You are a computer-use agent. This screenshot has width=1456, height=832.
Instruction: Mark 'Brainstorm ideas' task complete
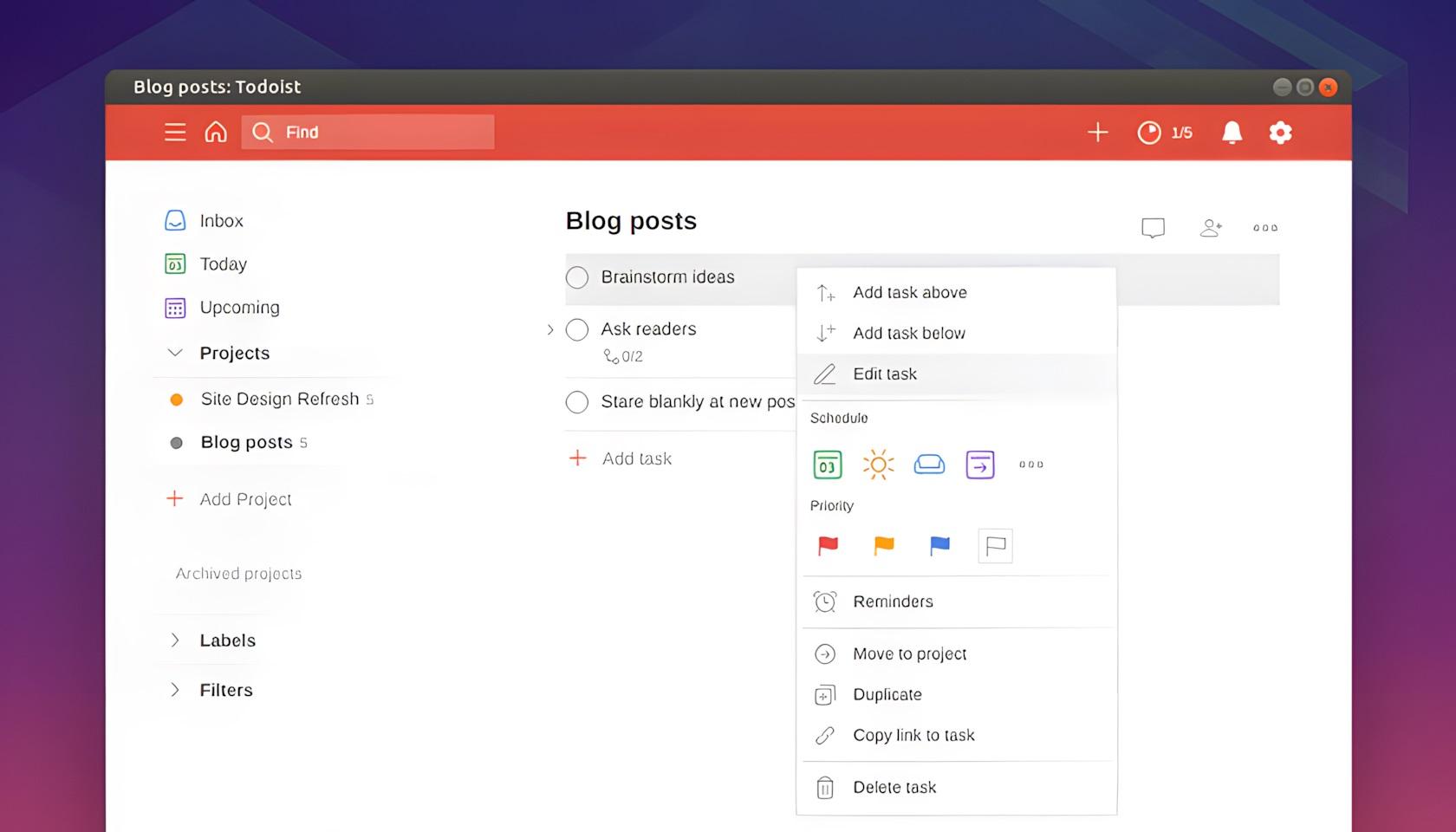(x=577, y=277)
